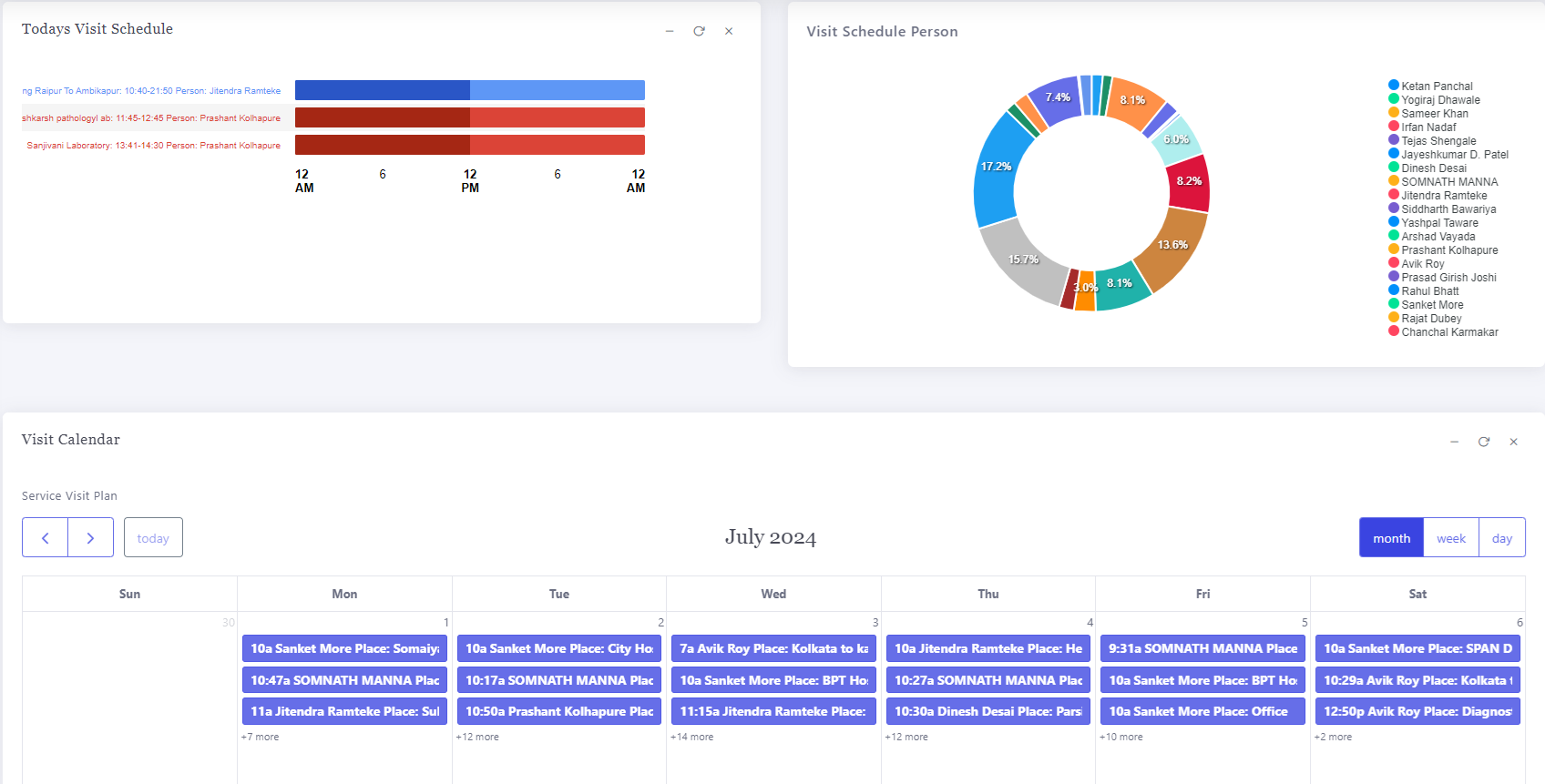1545x784 pixels.
Task: Toggle Ketan Panchal legend entry
Action: pos(1431,86)
